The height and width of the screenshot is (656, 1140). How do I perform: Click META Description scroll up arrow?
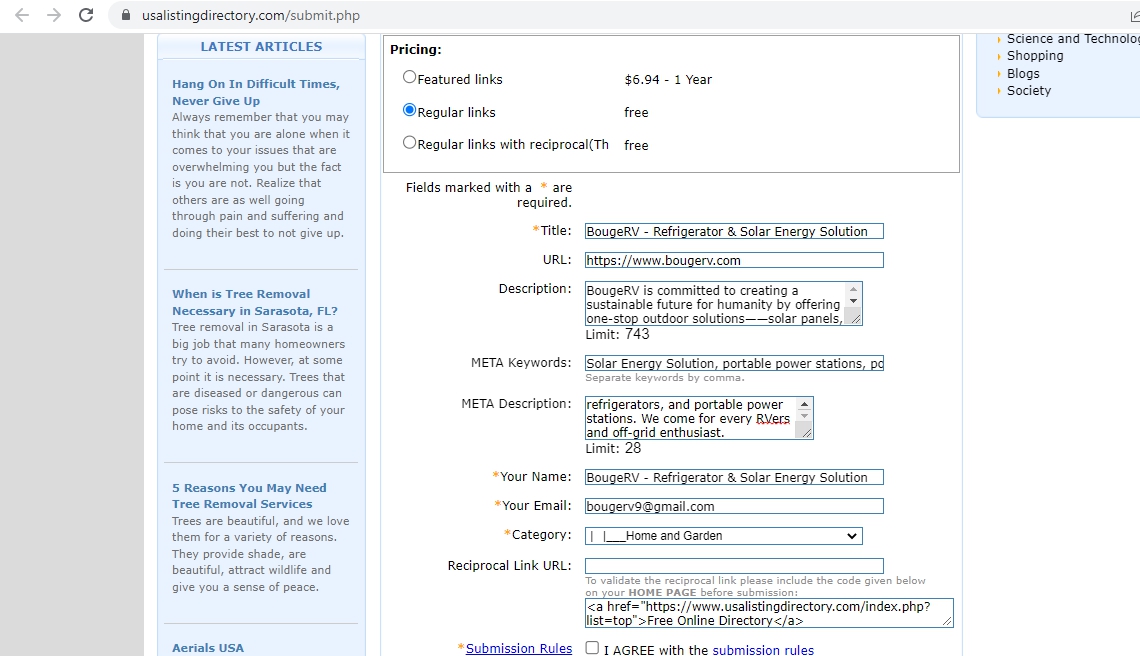pos(804,405)
